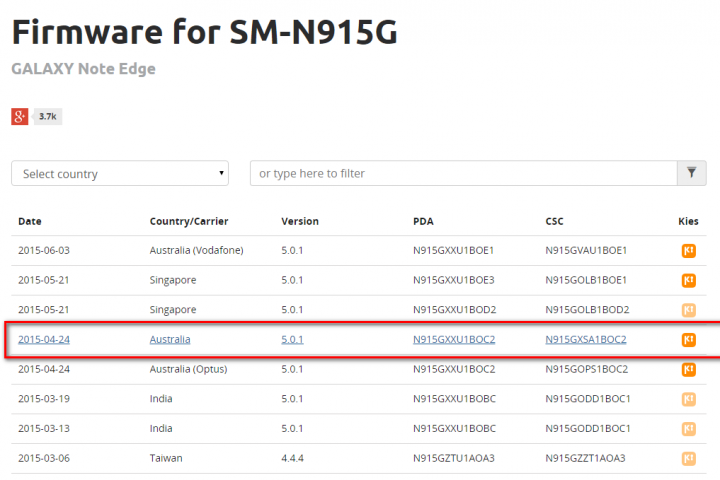Click the Google Plus share icon
The width and height of the screenshot is (720, 480).
click(x=20, y=116)
